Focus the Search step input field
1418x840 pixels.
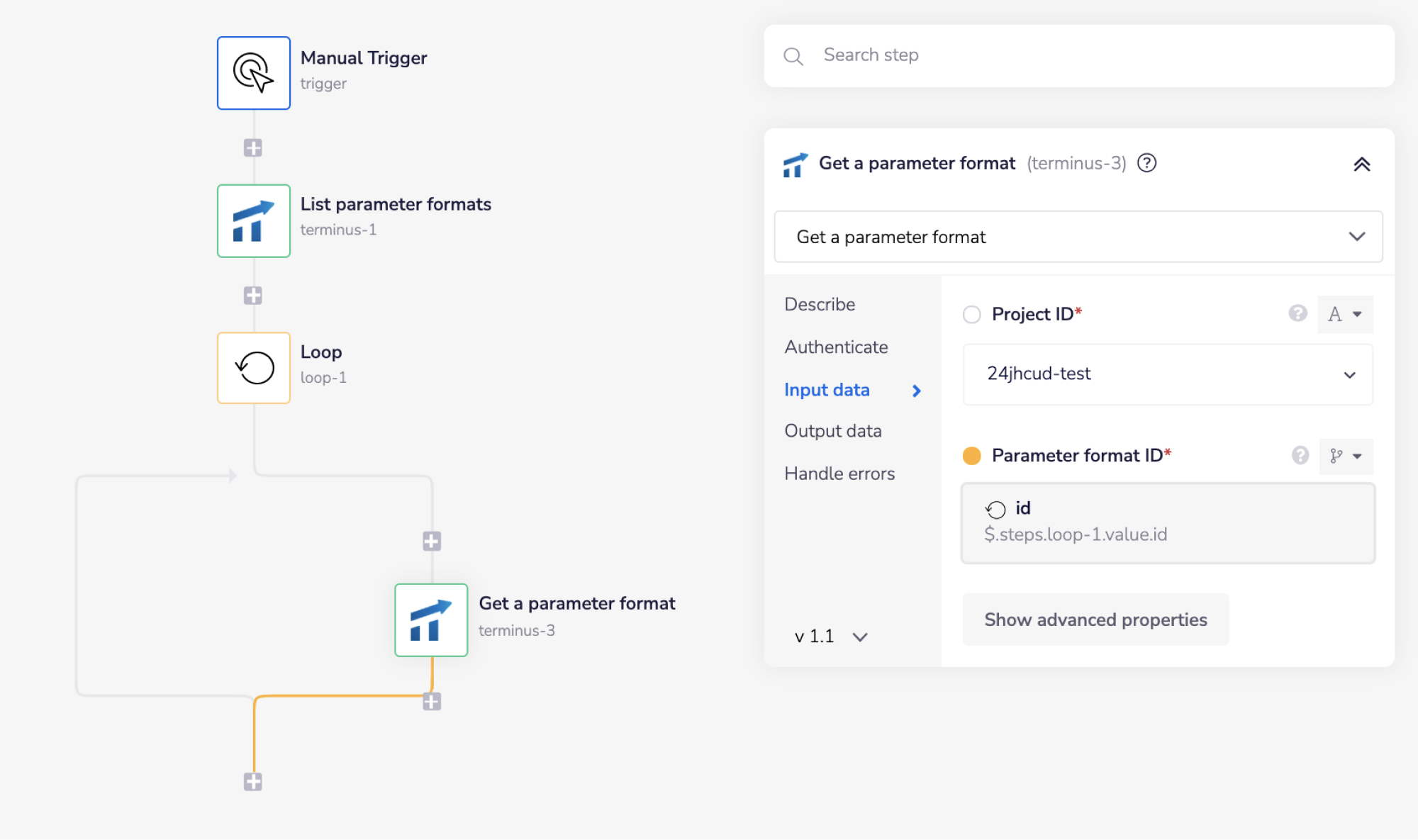1092,55
